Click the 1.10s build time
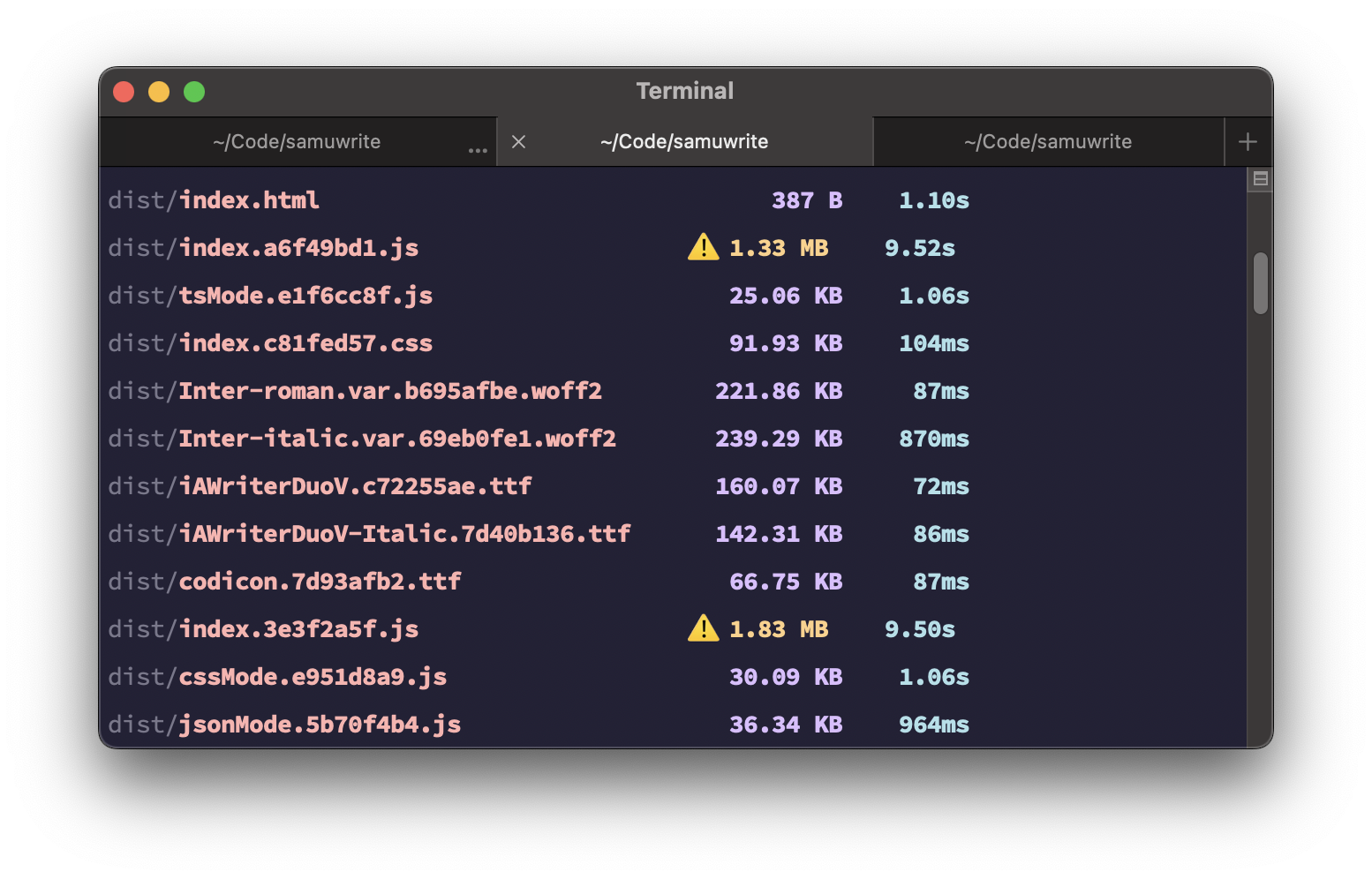 coord(934,200)
